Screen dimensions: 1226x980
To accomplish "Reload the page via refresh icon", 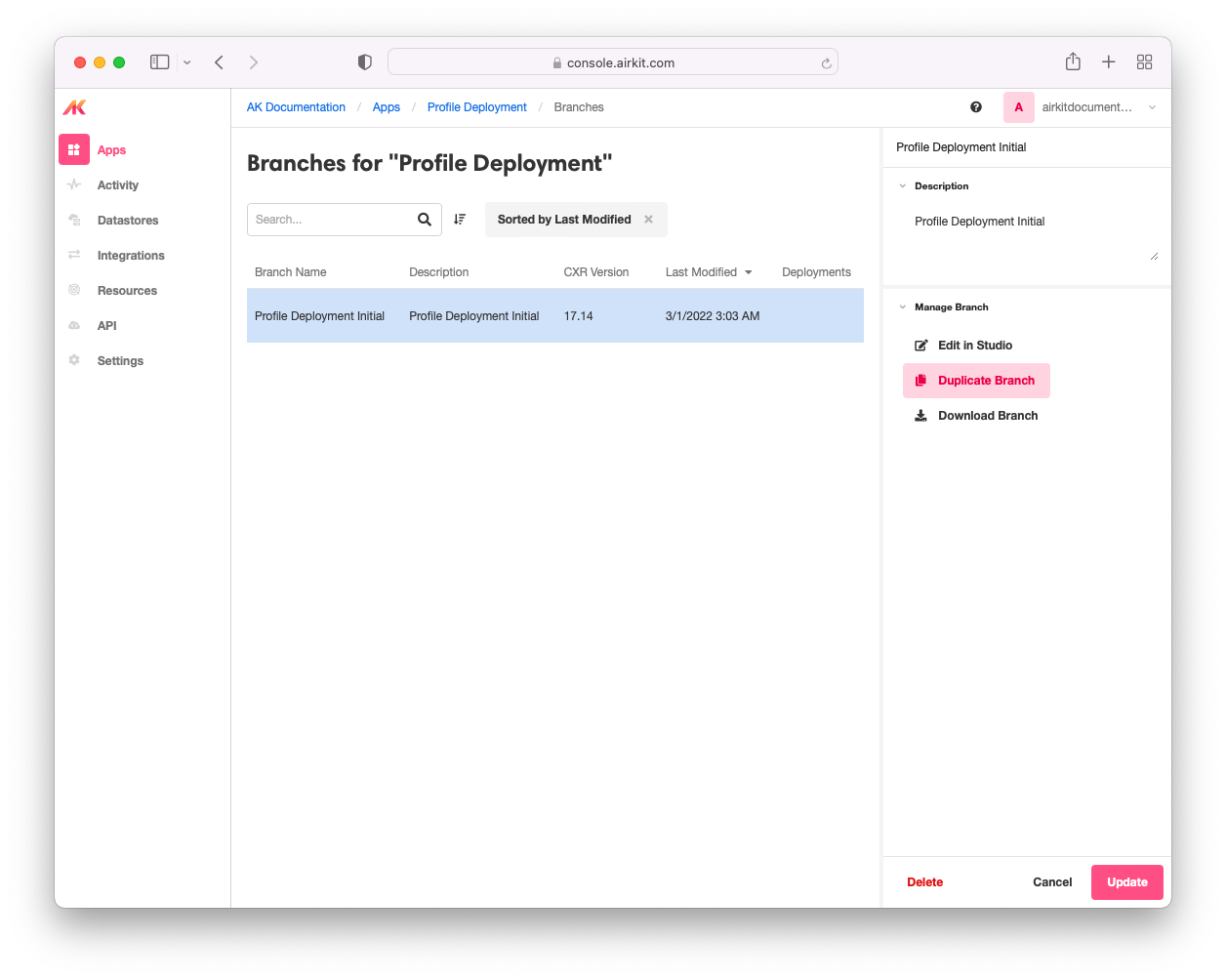I will (x=826, y=63).
